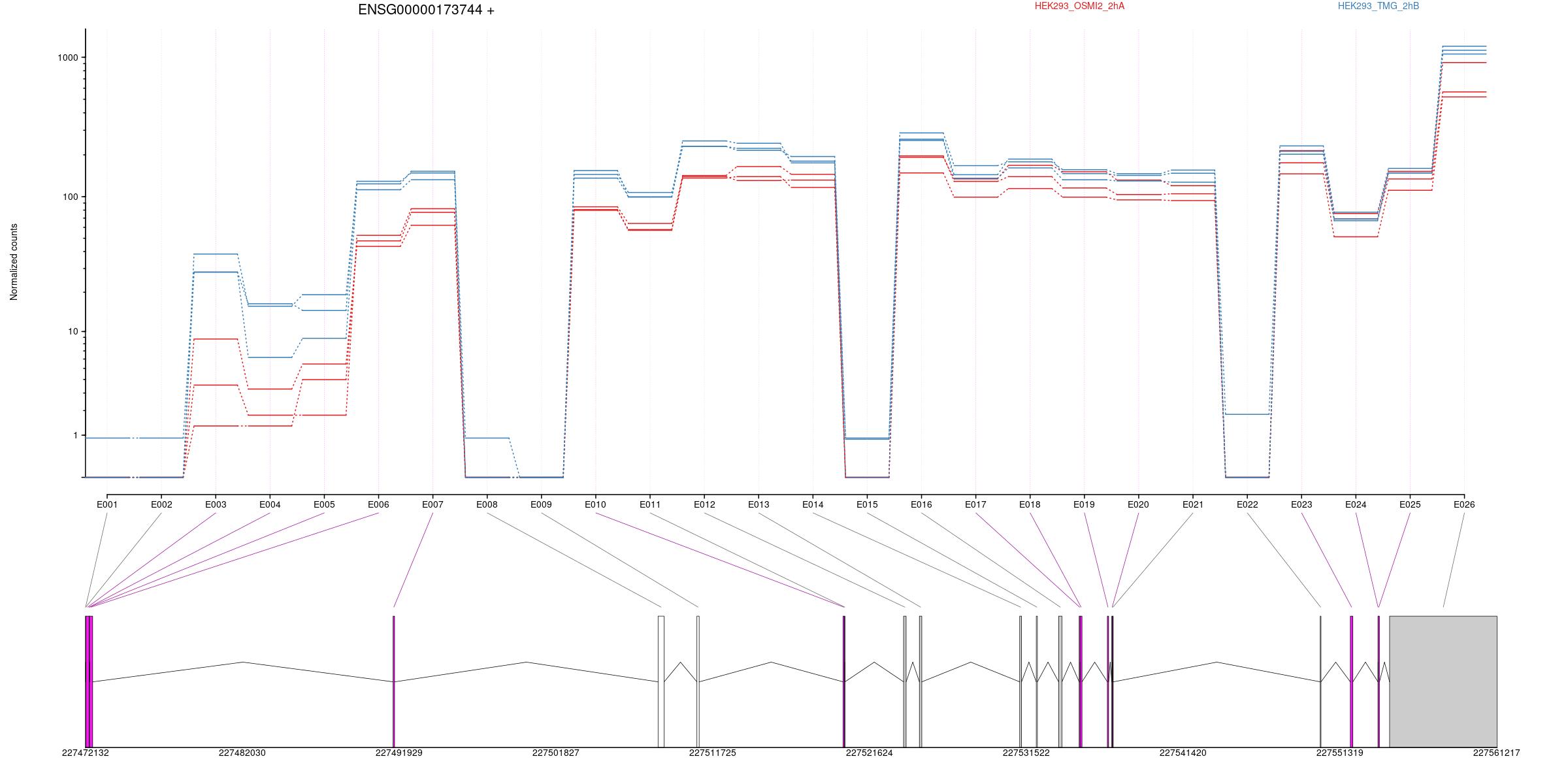
Task: Select exon label E004
Action: click(270, 504)
